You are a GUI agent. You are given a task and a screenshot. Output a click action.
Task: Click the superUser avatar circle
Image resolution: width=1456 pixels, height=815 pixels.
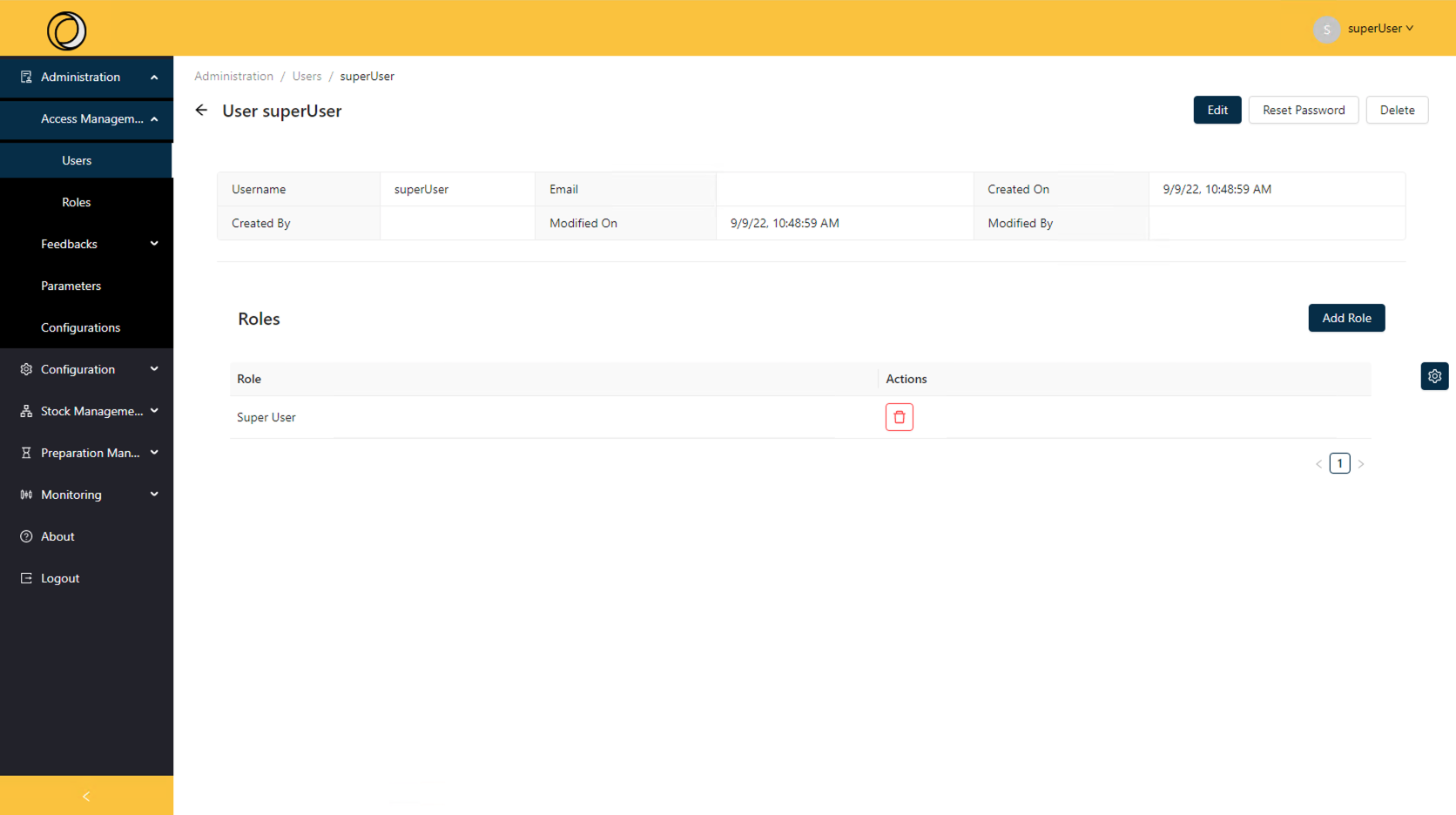pyautogui.click(x=1325, y=29)
